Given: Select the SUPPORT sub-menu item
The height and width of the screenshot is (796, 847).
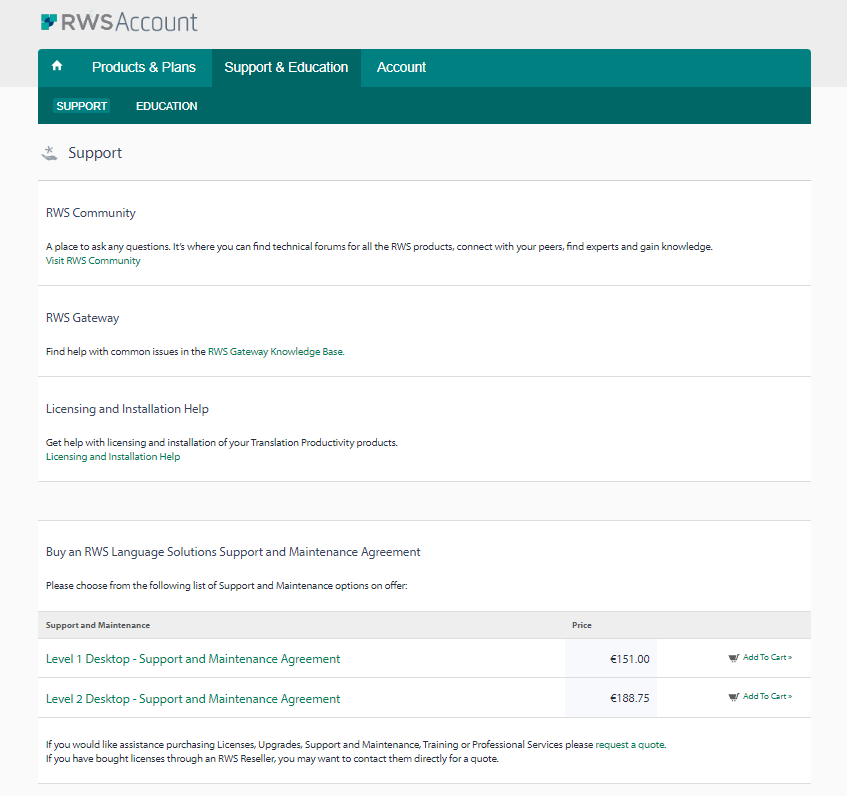Looking at the screenshot, I should [x=82, y=106].
